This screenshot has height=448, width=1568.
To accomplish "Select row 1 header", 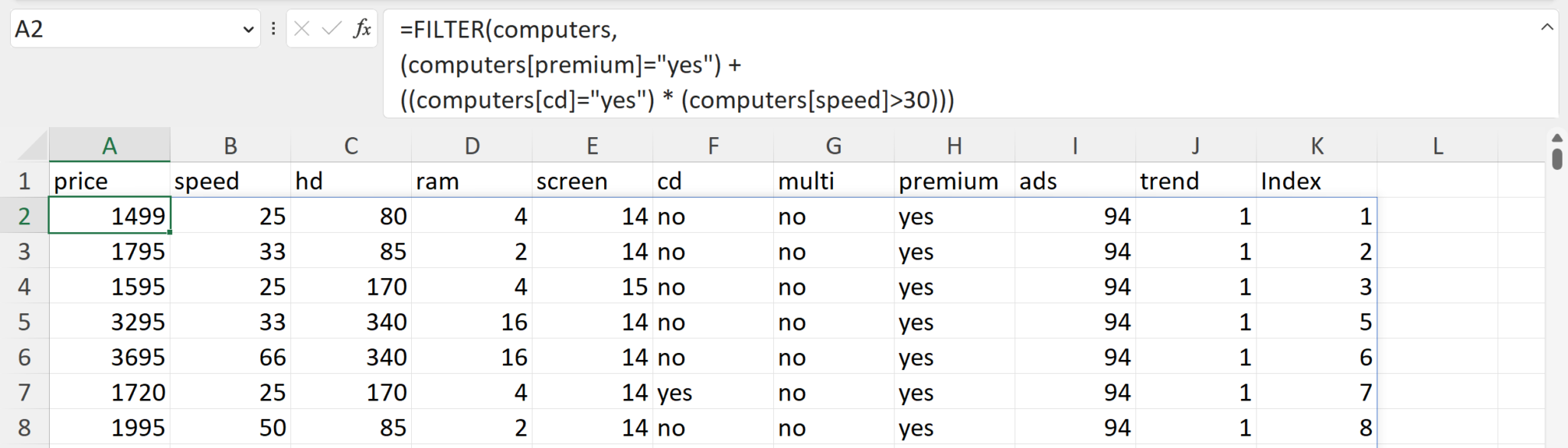I will pos(24,181).
